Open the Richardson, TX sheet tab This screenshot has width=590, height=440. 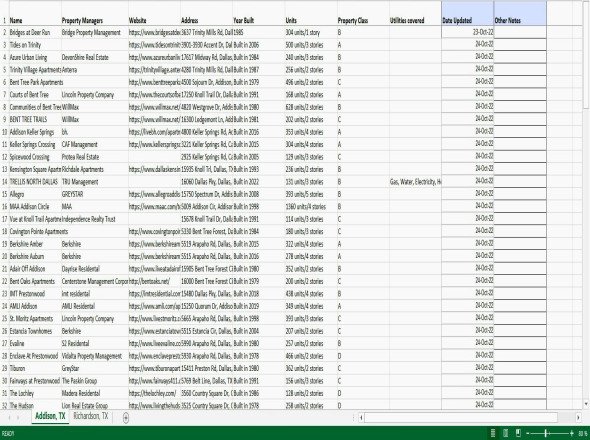point(91,416)
